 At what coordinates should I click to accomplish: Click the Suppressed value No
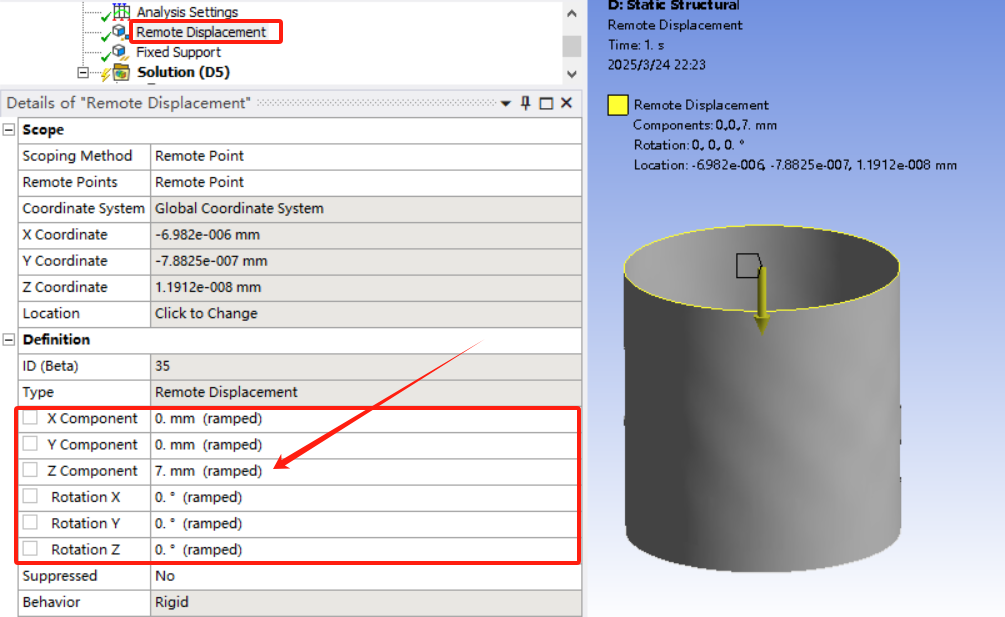pyautogui.click(x=366, y=576)
